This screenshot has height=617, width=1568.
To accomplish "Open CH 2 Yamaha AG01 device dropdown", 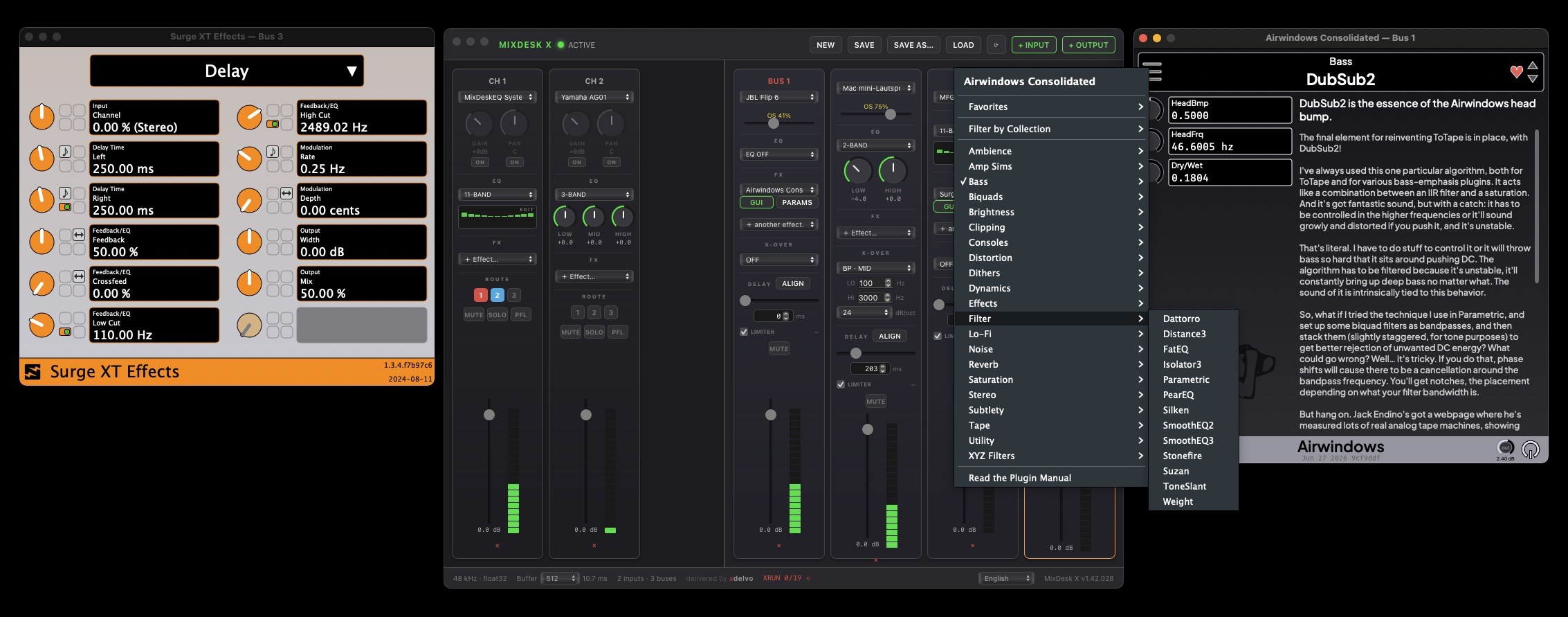I will [x=594, y=97].
